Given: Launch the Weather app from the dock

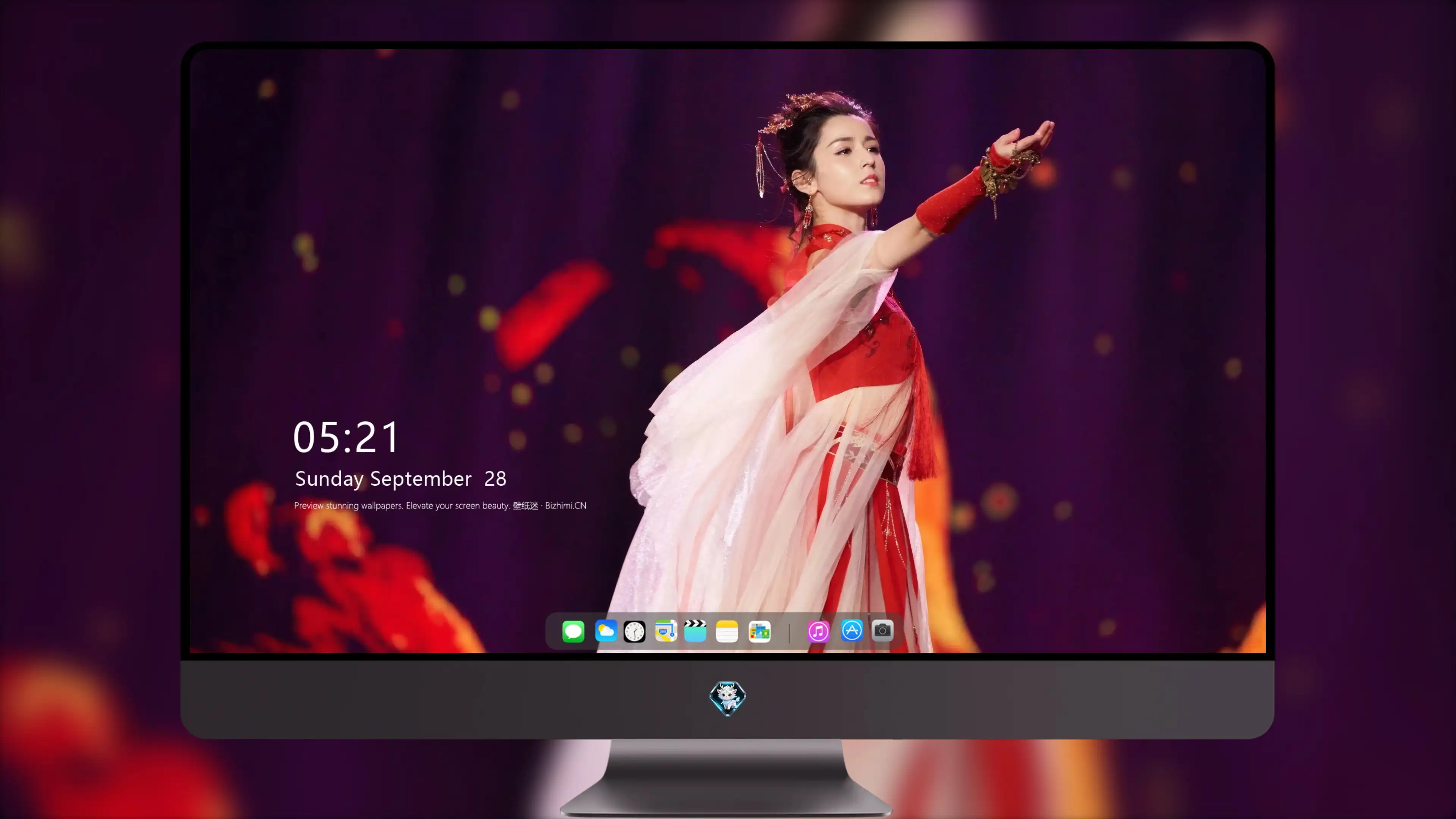Looking at the screenshot, I should click(606, 631).
